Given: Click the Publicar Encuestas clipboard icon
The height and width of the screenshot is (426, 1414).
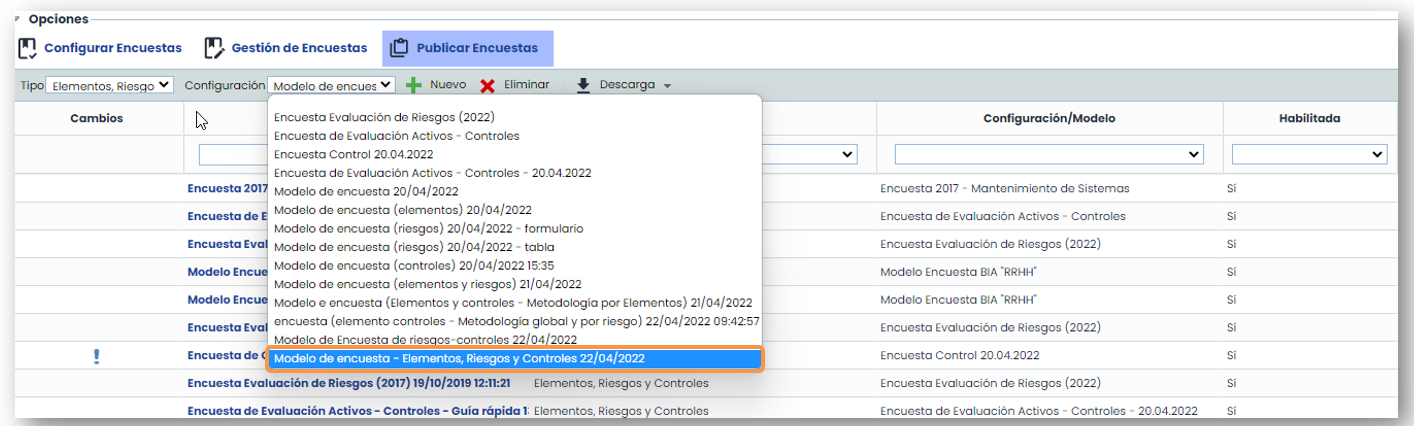Looking at the screenshot, I should tap(399, 48).
